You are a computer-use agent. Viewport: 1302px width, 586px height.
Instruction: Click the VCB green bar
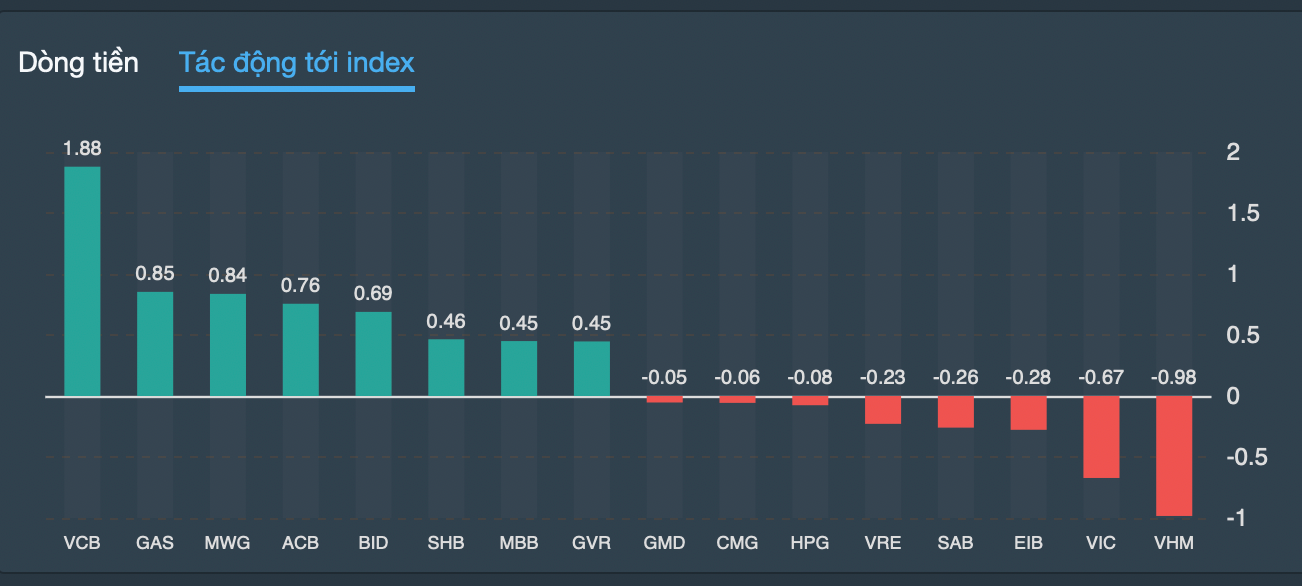[x=82, y=281]
